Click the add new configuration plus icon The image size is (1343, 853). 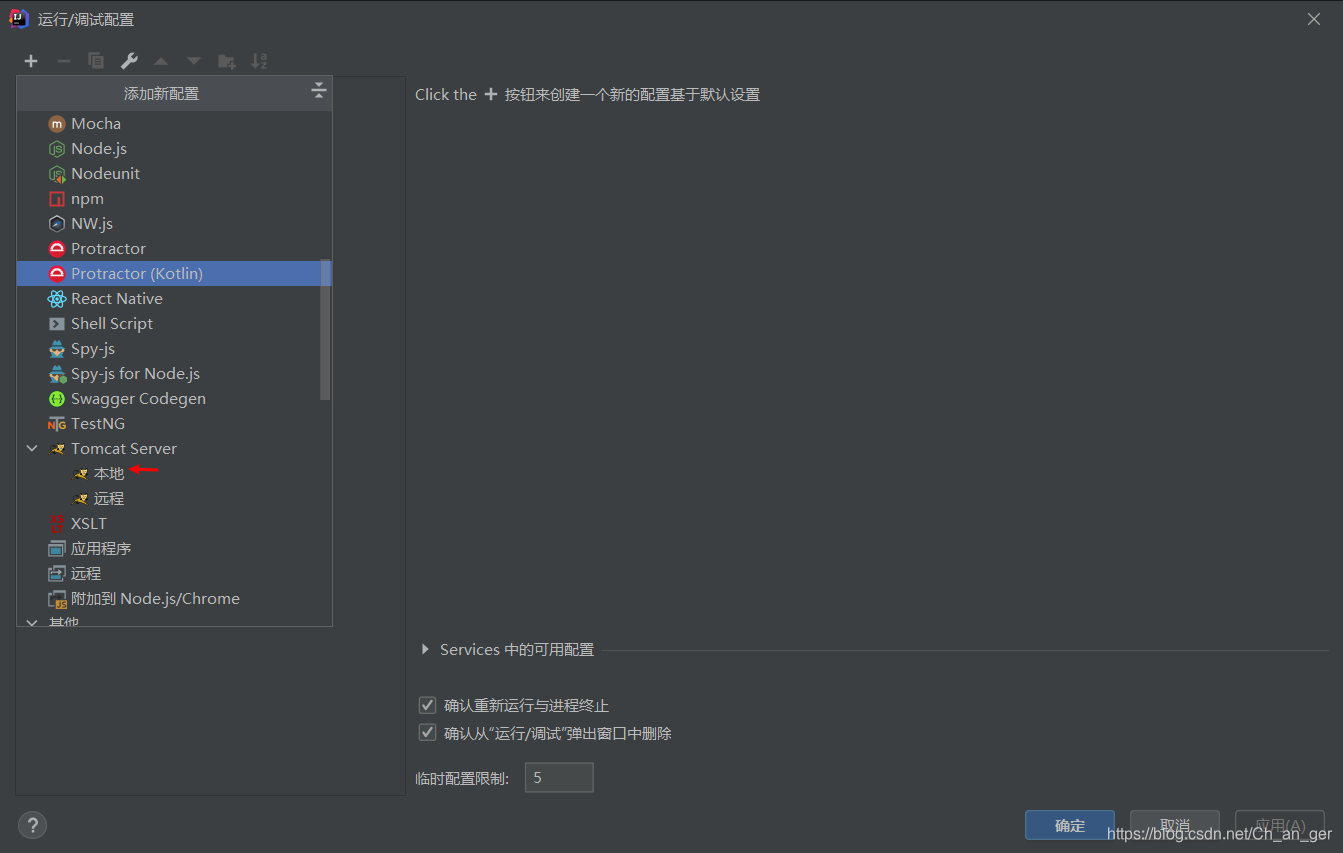coord(31,61)
